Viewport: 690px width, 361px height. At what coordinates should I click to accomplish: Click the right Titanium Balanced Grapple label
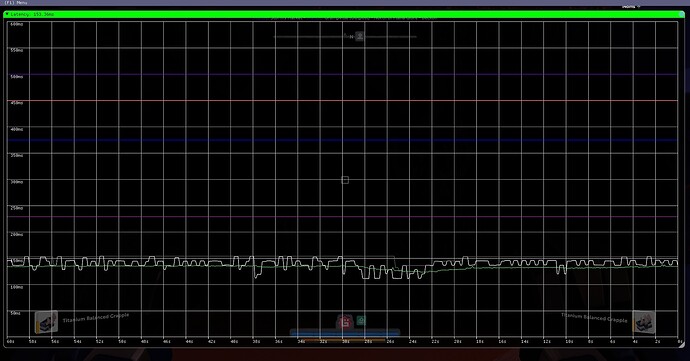594,317
